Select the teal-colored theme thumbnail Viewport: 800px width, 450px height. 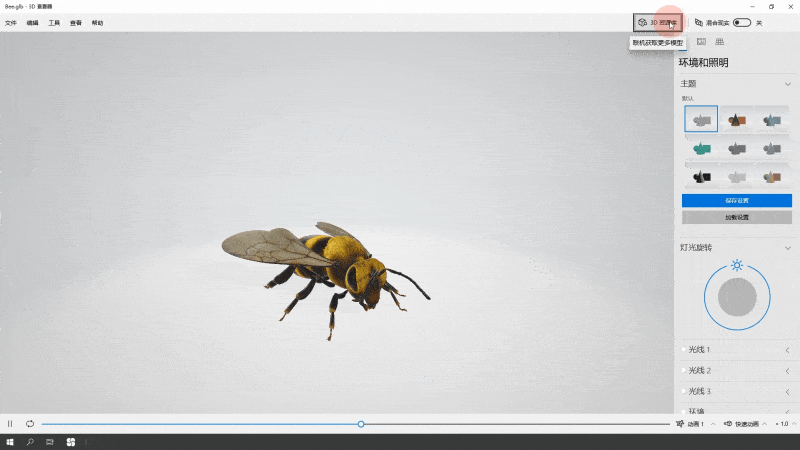[x=701, y=148]
